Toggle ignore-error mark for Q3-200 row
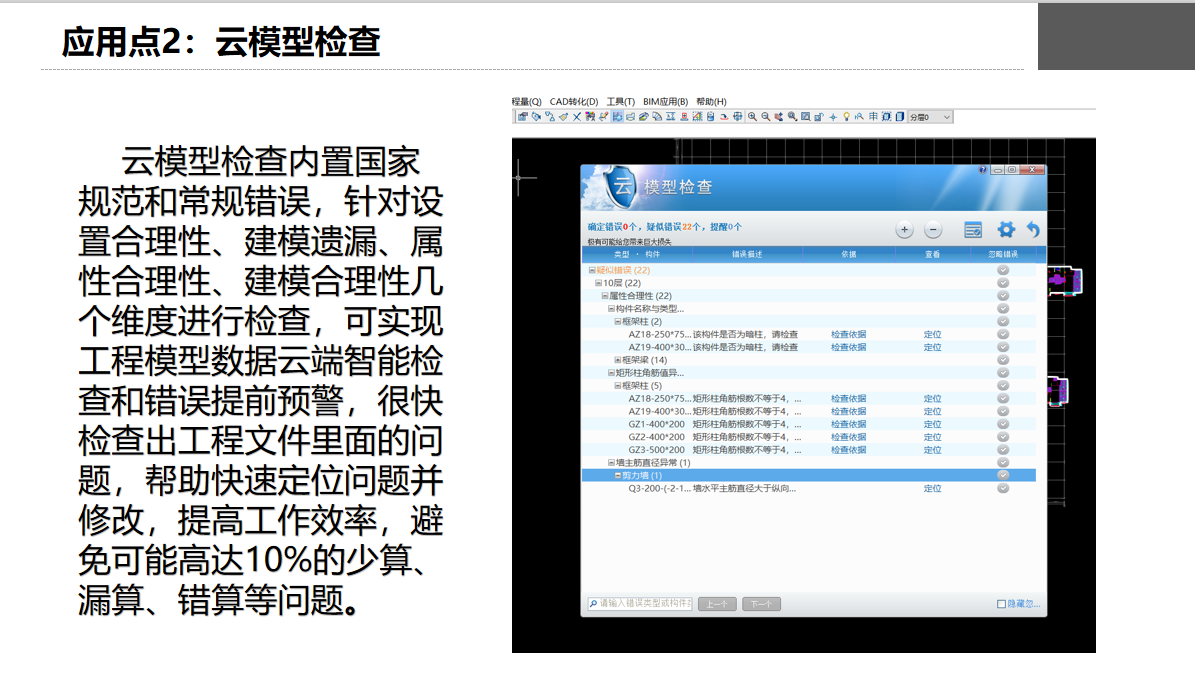Viewport: 1195px width, 680px height. click(x=1003, y=488)
